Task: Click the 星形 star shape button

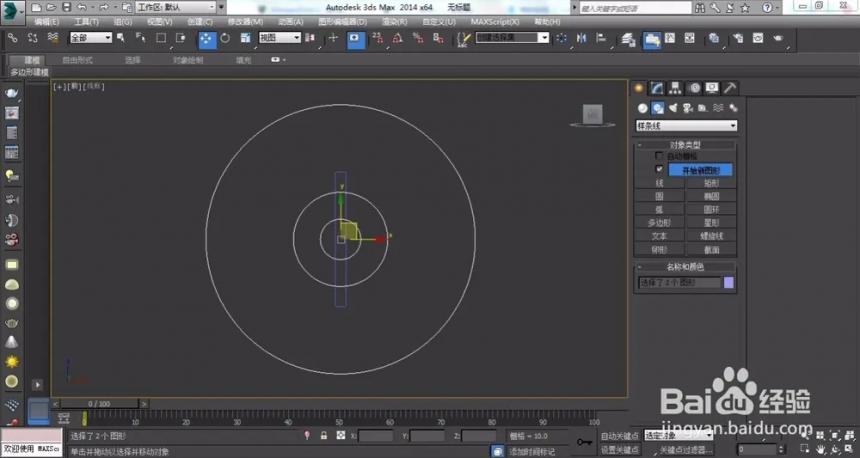Action: [711, 223]
